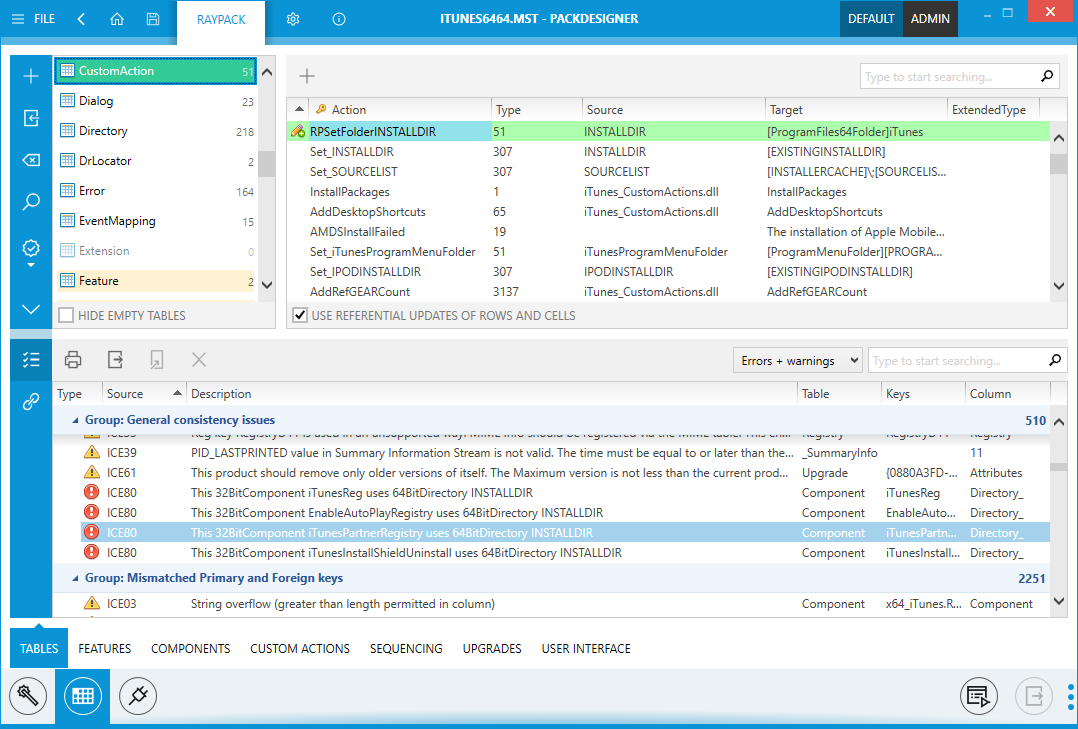Switch to the Custom Actions tab

click(300, 649)
